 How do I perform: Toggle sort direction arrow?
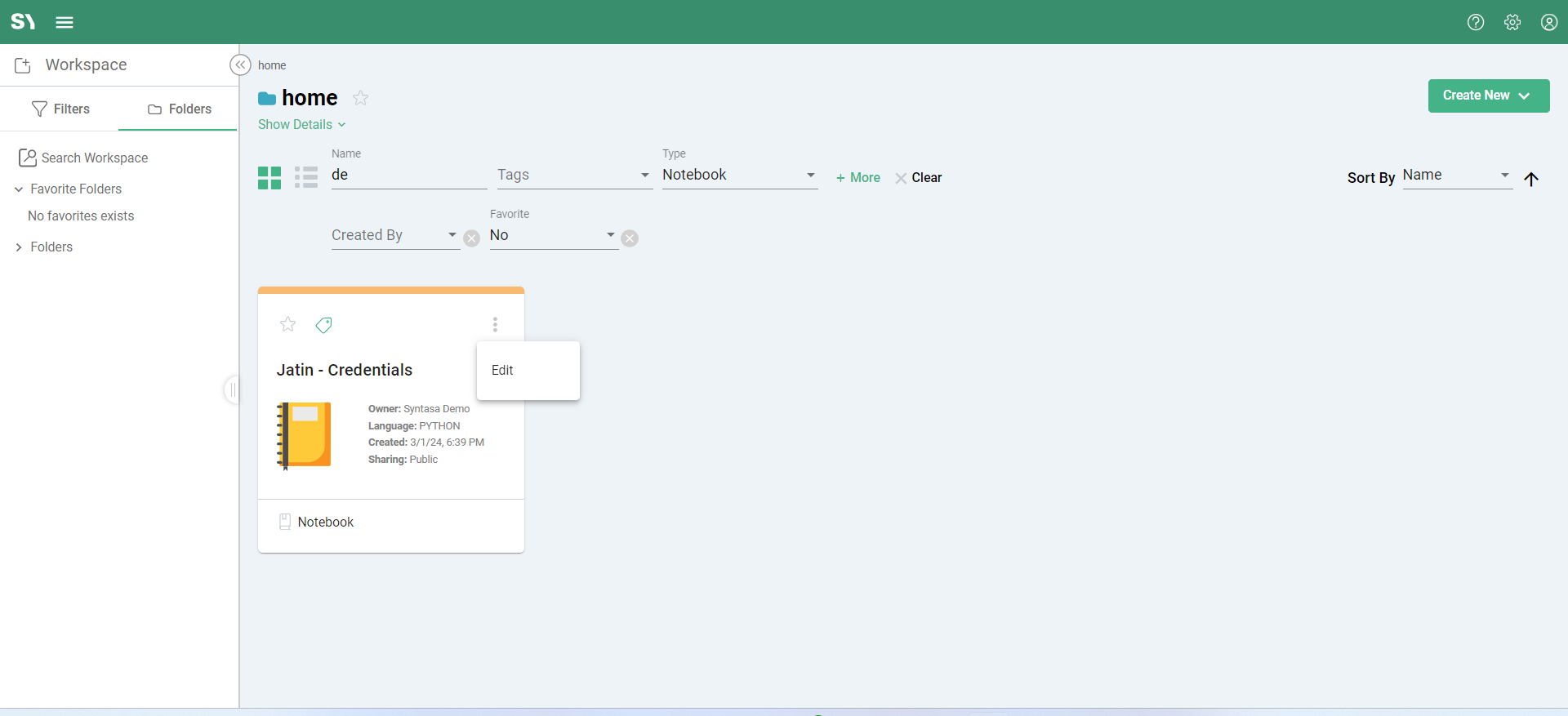point(1530,179)
